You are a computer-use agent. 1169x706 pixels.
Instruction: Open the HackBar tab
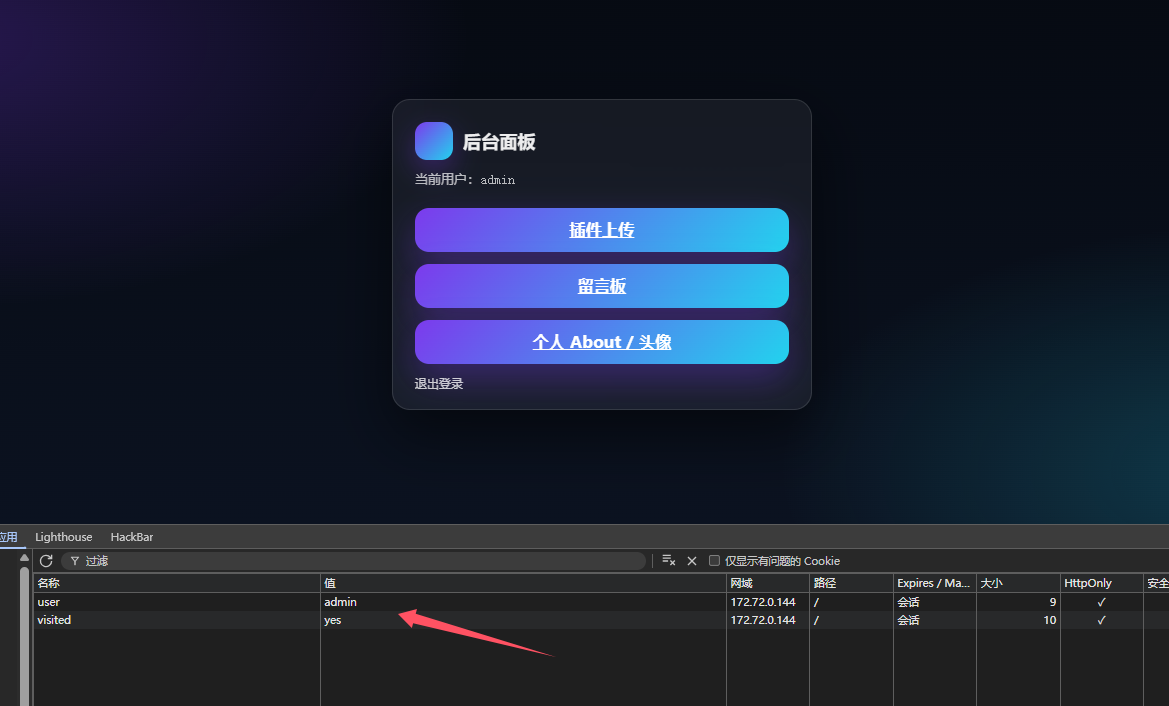click(x=132, y=537)
